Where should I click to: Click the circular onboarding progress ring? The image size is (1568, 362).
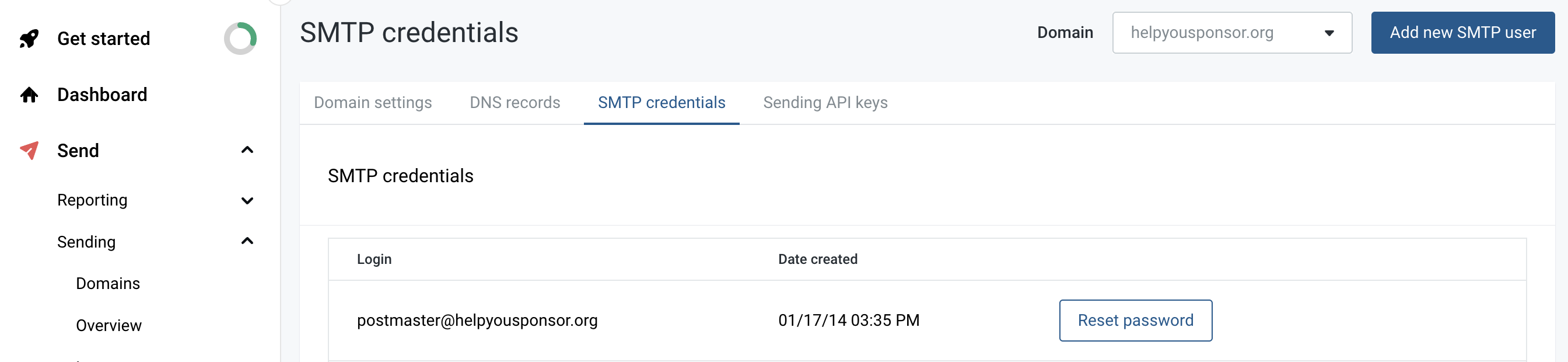[x=240, y=39]
